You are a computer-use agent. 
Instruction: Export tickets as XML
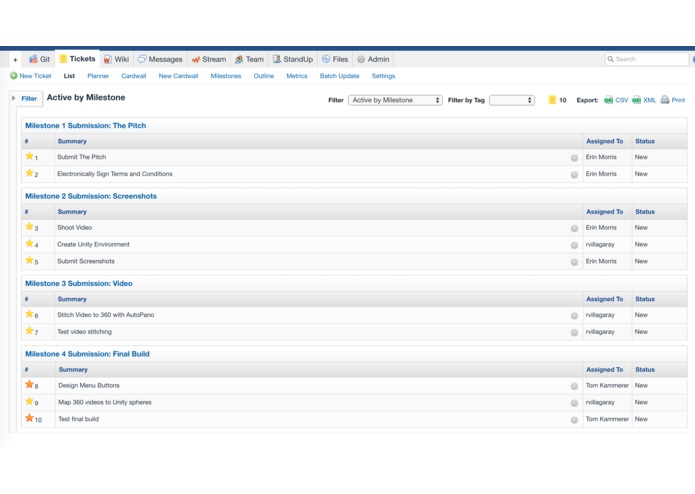tap(644, 100)
